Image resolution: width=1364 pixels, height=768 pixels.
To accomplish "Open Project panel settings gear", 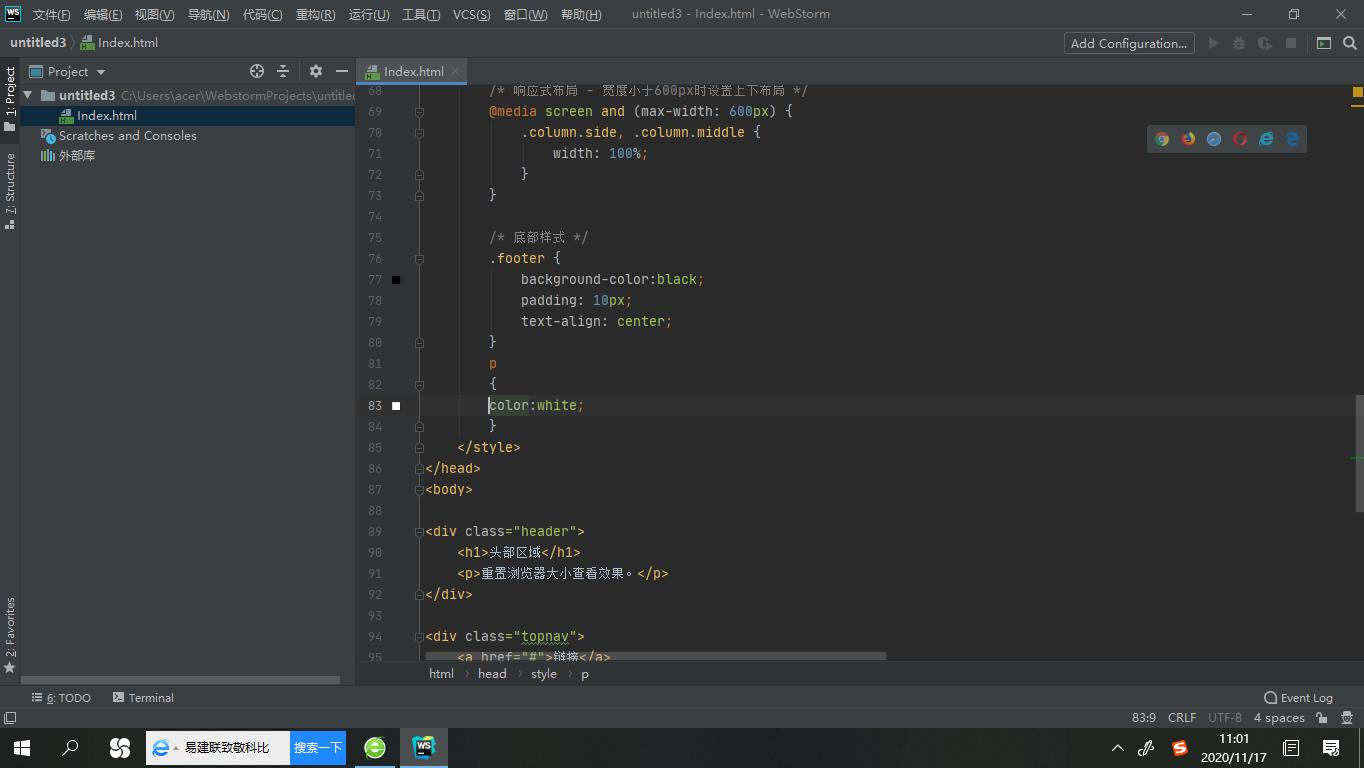I will coord(315,71).
